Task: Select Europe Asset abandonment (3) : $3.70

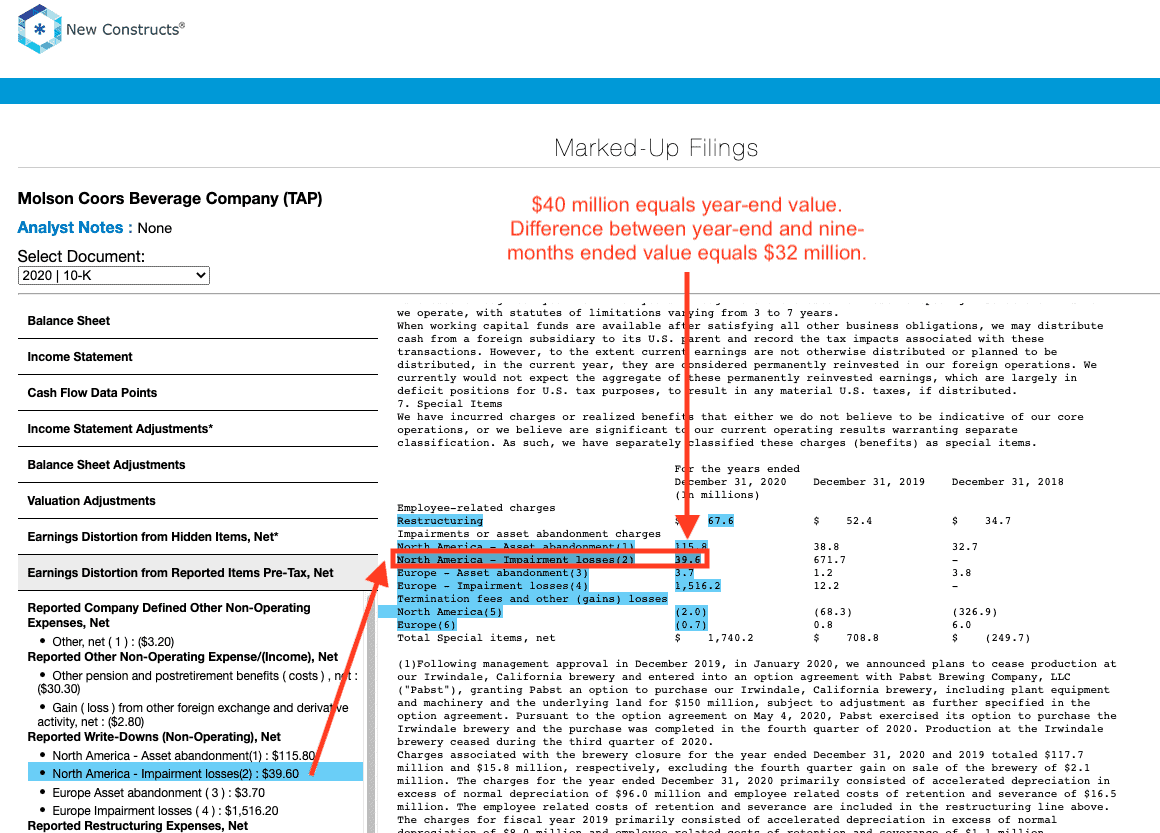Action: point(158,792)
